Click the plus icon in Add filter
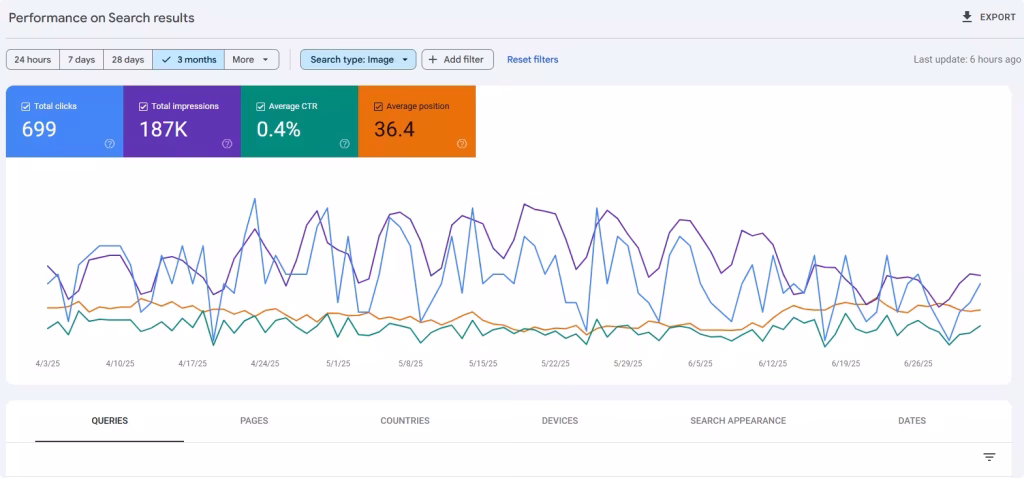The image size is (1024, 478). click(x=433, y=60)
